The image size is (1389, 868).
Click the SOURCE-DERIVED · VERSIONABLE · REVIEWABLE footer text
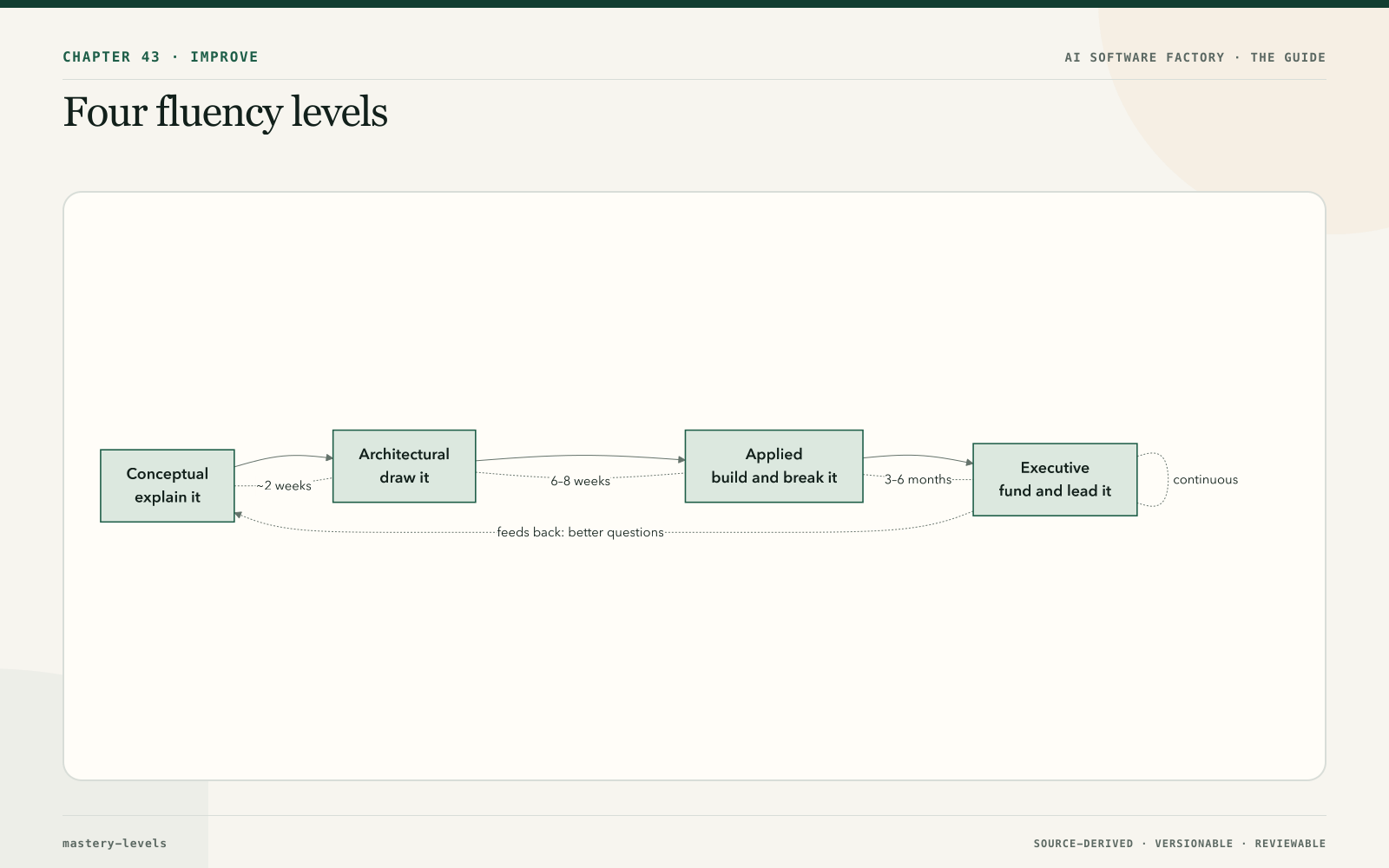tap(1180, 844)
